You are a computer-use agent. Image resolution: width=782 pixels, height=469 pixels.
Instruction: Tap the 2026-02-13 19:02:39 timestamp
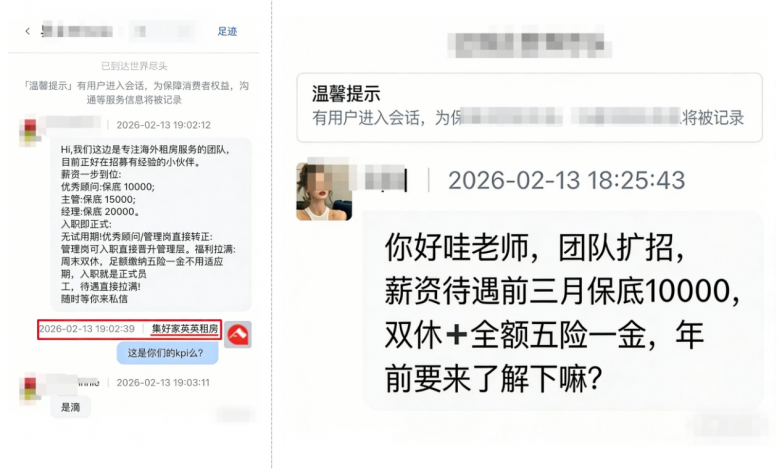pos(87,329)
